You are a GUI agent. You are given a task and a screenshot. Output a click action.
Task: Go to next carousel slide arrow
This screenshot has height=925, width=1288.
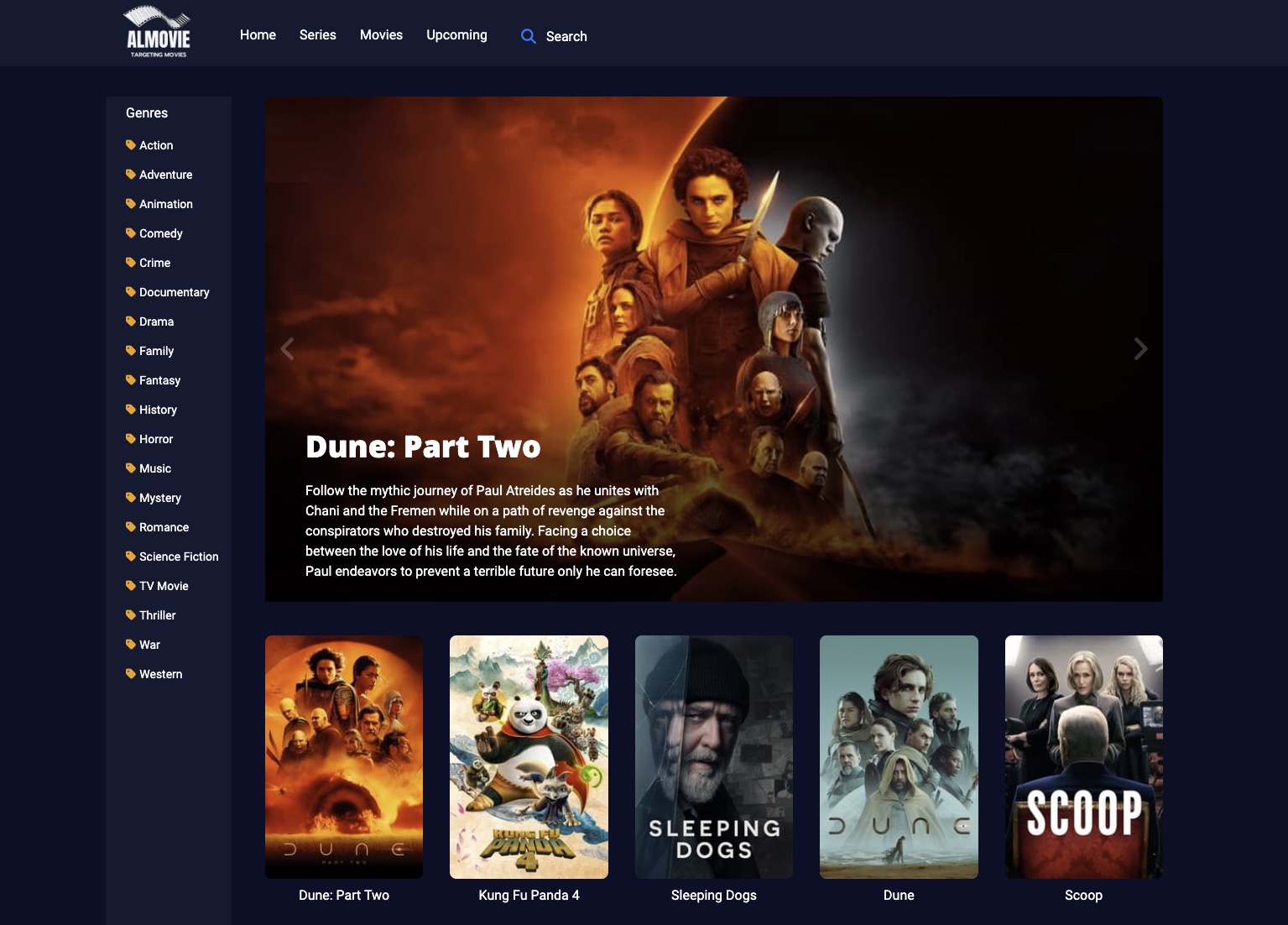1140,348
